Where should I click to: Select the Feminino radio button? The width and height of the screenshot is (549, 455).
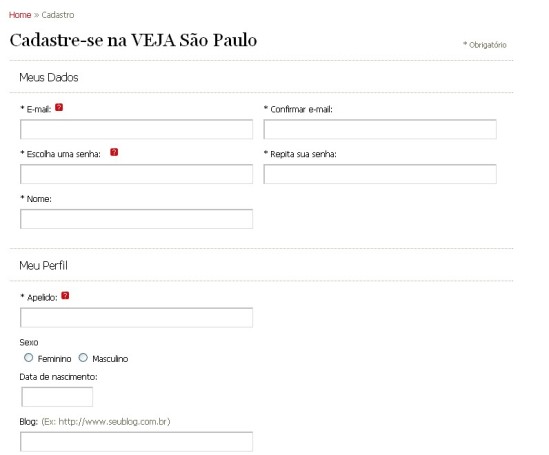pyautogui.click(x=28, y=358)
